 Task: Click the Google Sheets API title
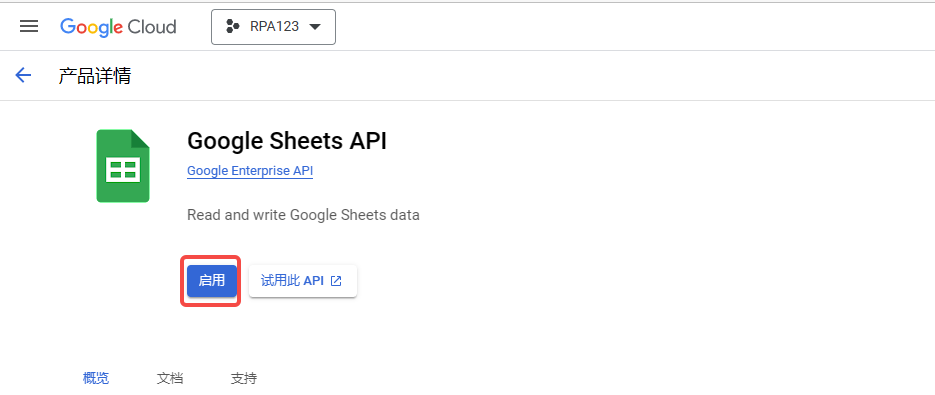(x=287, y=141)
